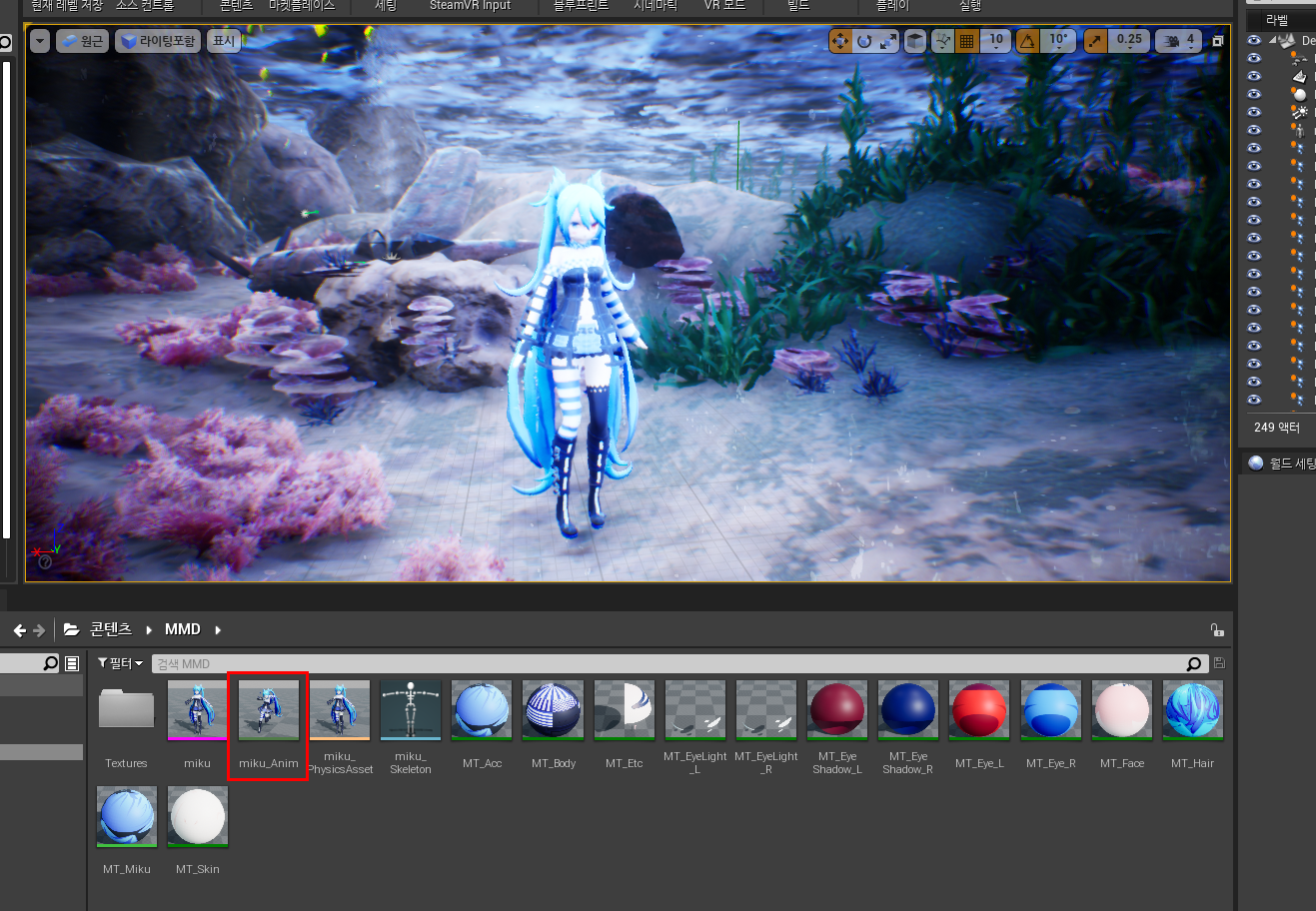
Task: Open the 라이팅포함 view mode menu
Action: point(157,41)
